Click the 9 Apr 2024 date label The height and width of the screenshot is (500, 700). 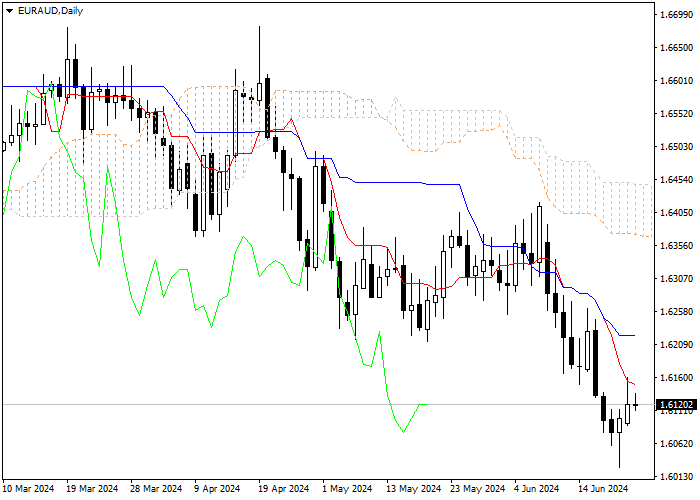point(217,489)
